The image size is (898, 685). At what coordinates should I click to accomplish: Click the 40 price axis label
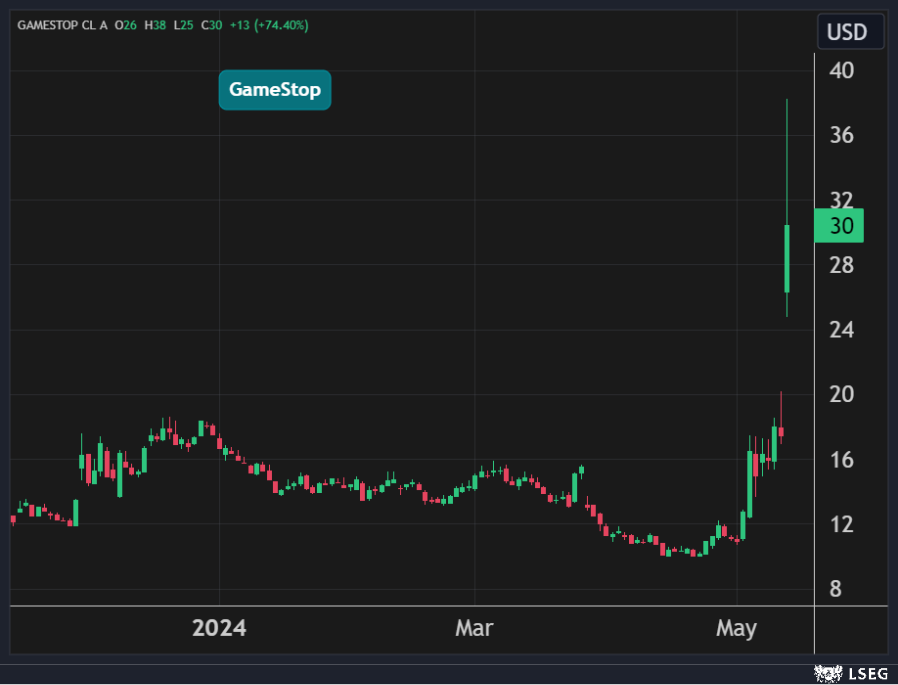[x=841, y=70]
